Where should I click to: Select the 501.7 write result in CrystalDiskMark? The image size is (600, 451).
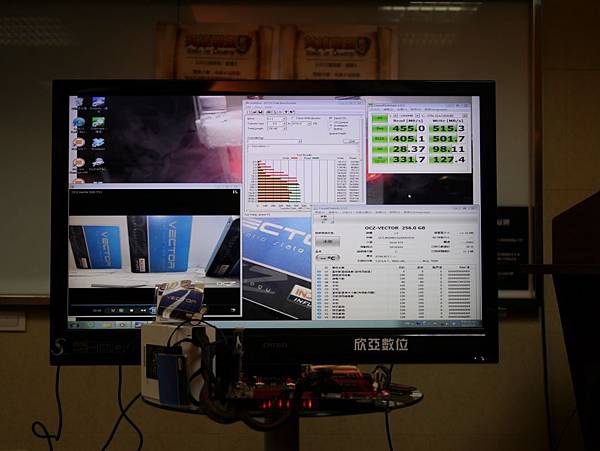448,139
